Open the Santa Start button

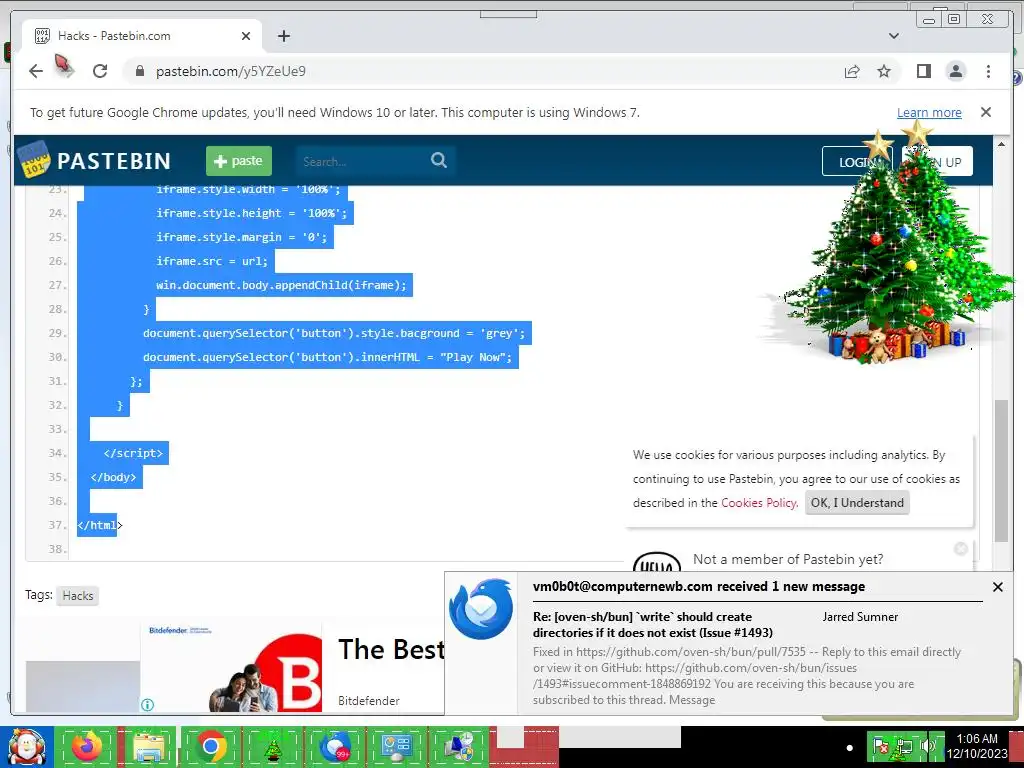[x=26, y=747]
